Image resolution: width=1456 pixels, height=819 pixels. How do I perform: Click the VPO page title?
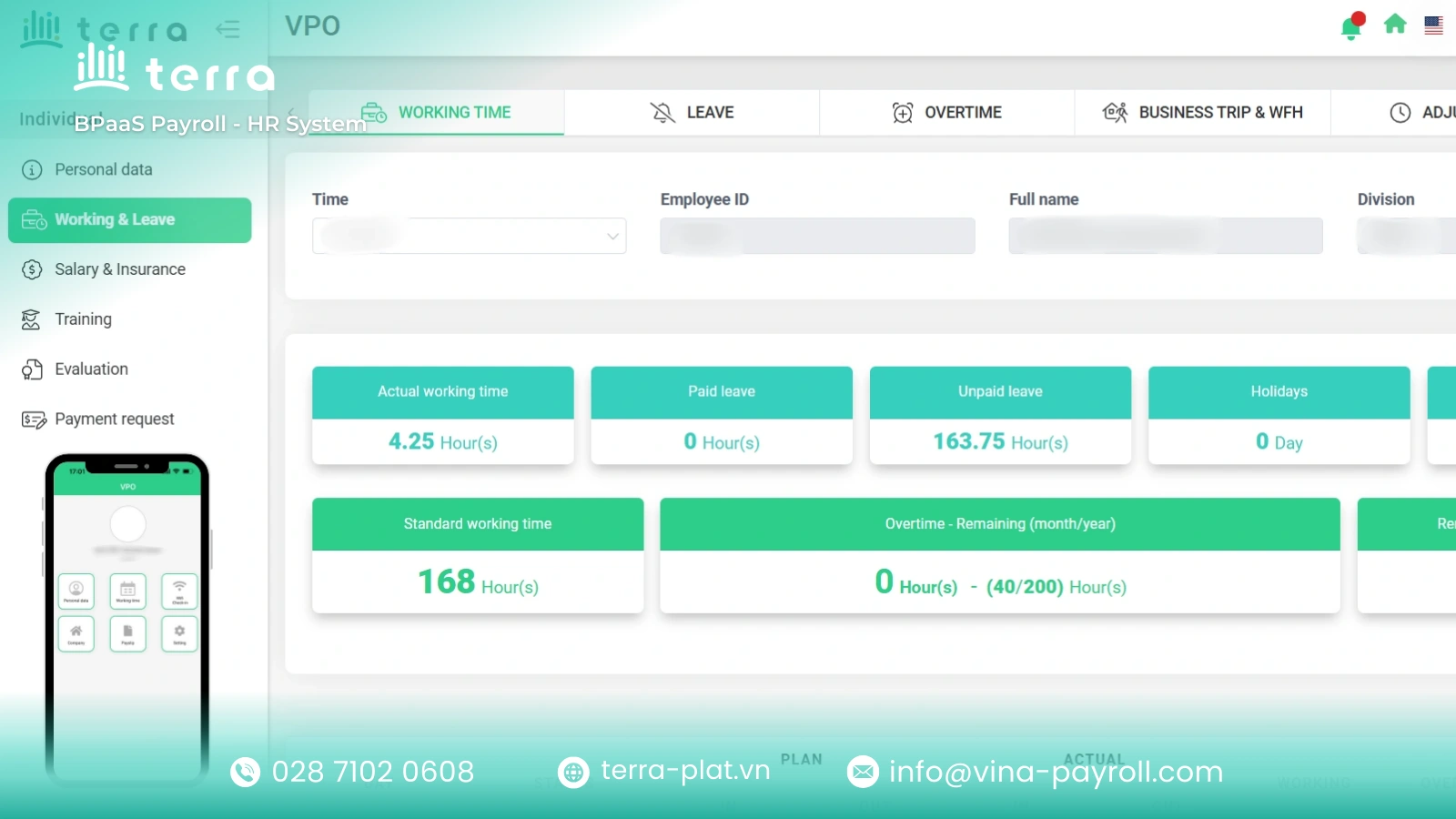(x=312, y=26)
